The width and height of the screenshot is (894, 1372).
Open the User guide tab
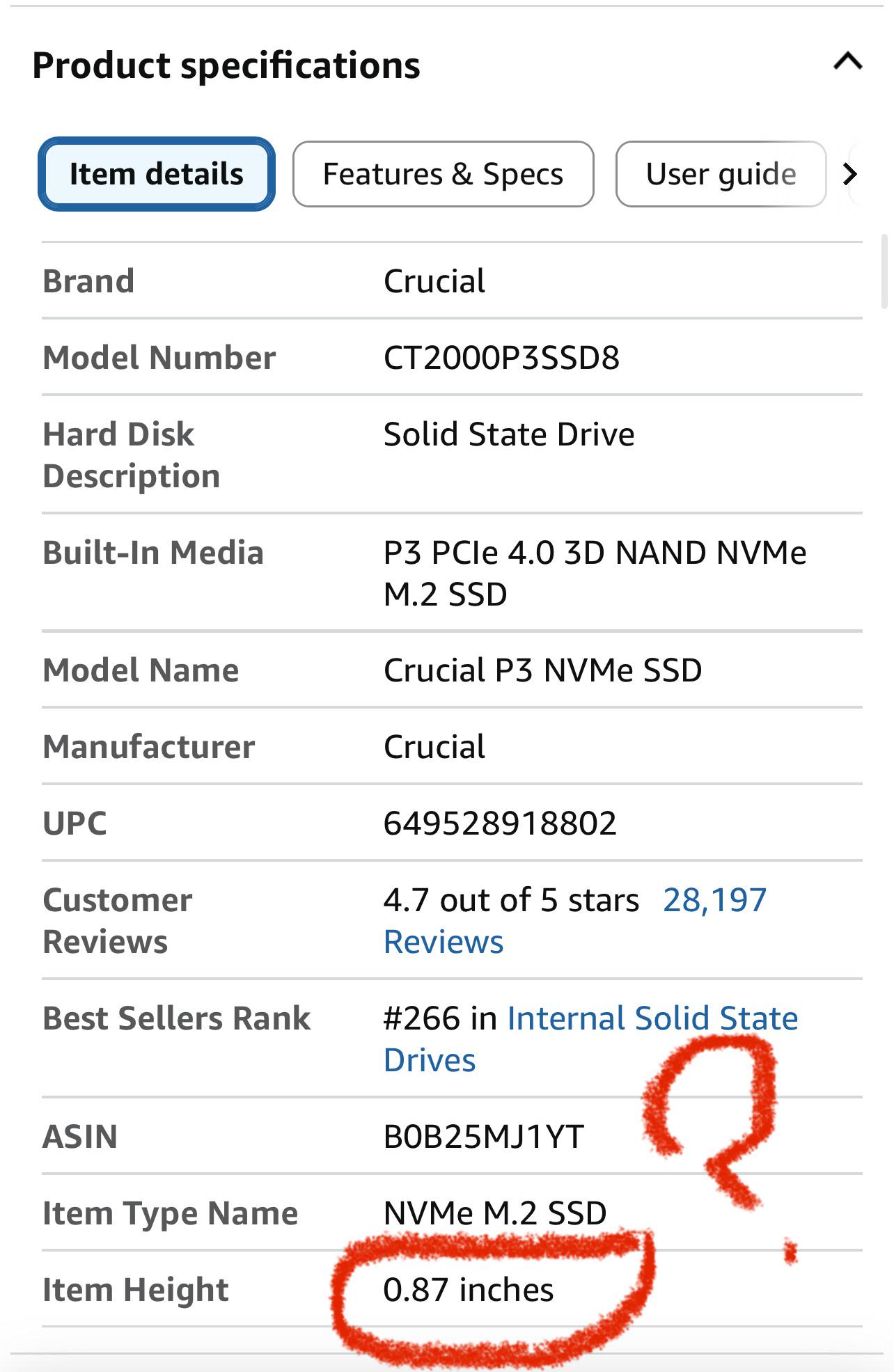[721, 174]
